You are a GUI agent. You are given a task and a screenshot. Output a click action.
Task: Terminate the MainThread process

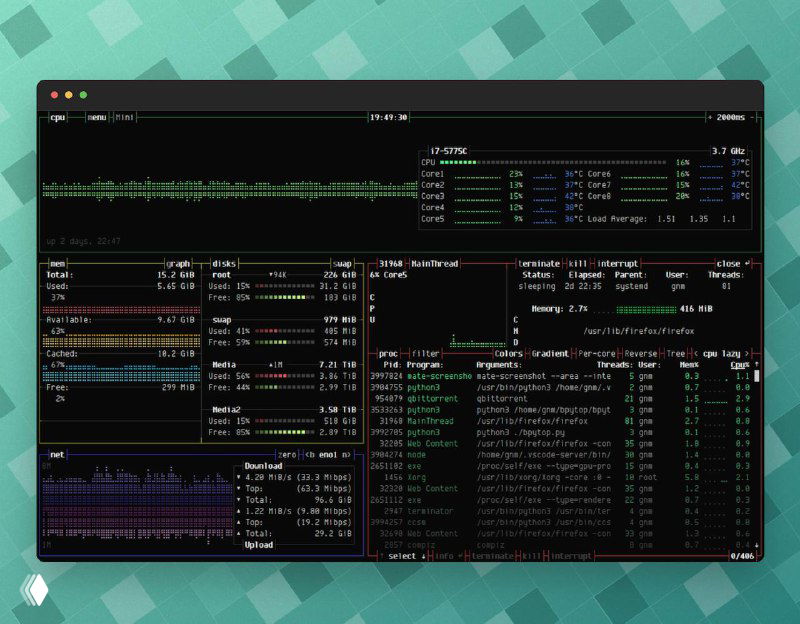pos(540,262)
